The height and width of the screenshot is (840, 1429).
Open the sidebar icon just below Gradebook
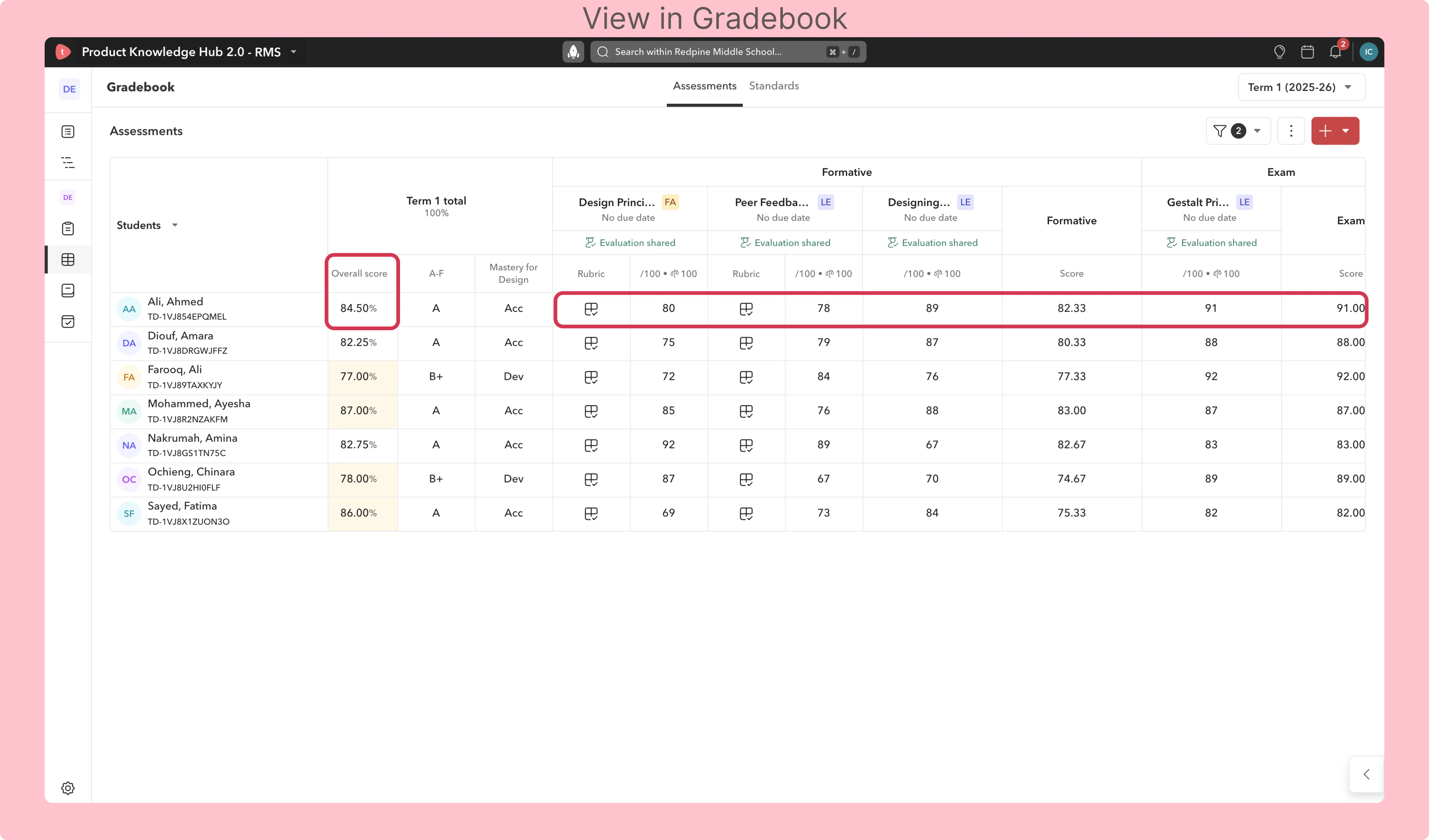[x=68, y=290]
